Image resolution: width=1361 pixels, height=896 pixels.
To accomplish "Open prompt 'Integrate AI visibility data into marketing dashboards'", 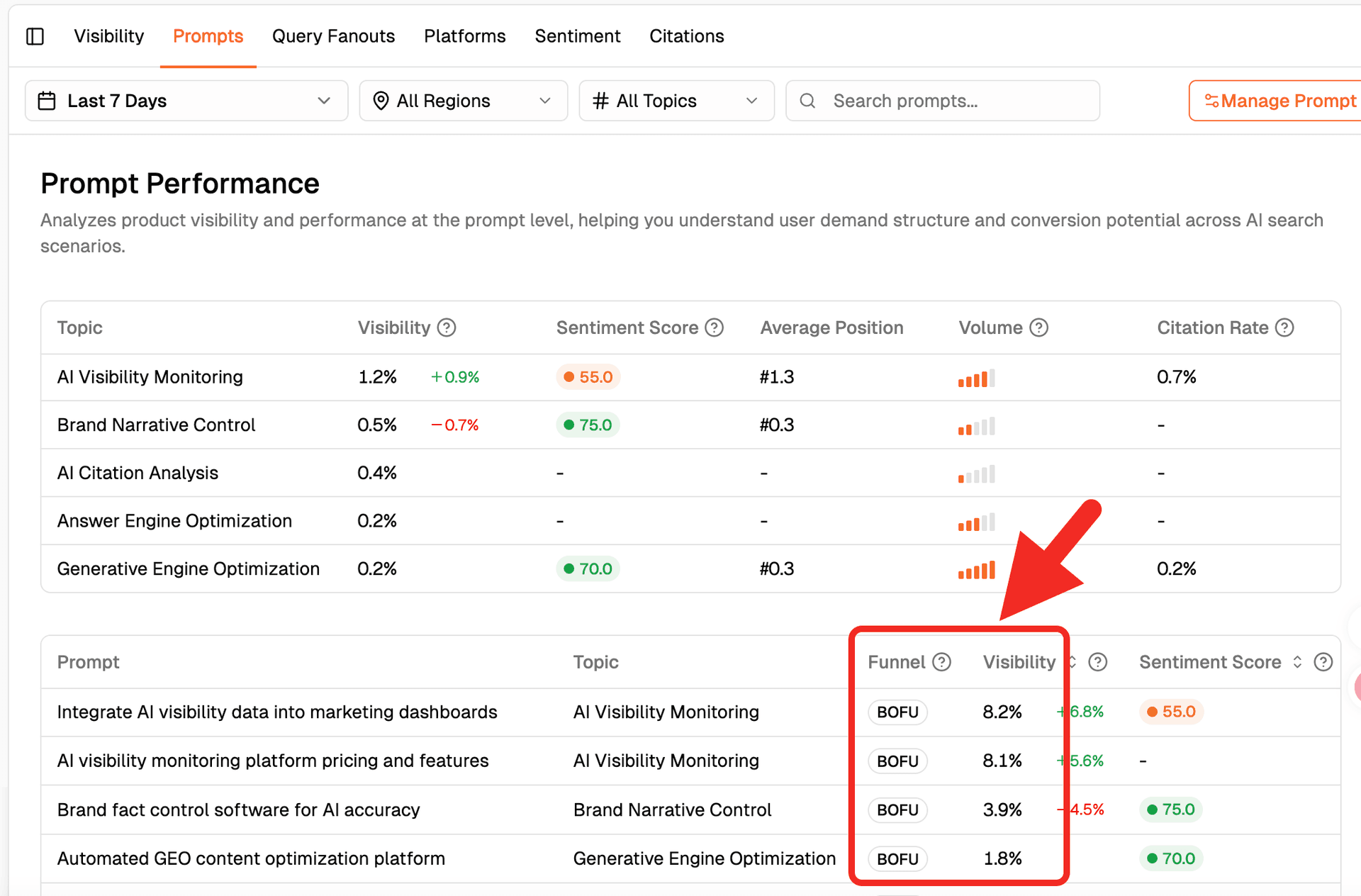I will click(277, 712).
